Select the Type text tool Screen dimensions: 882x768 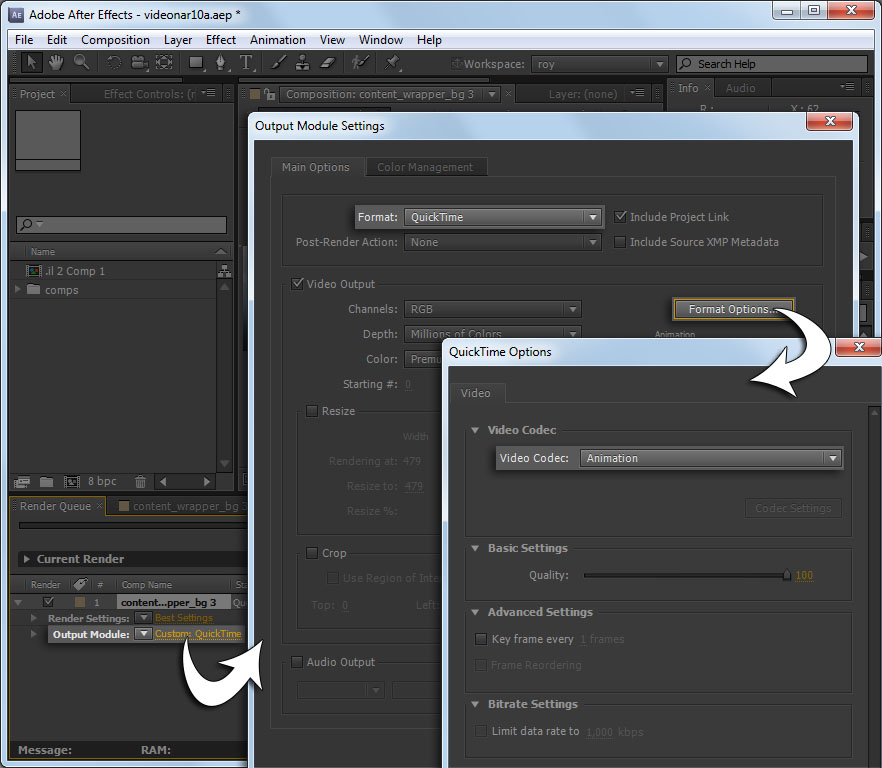click(246, 62)
